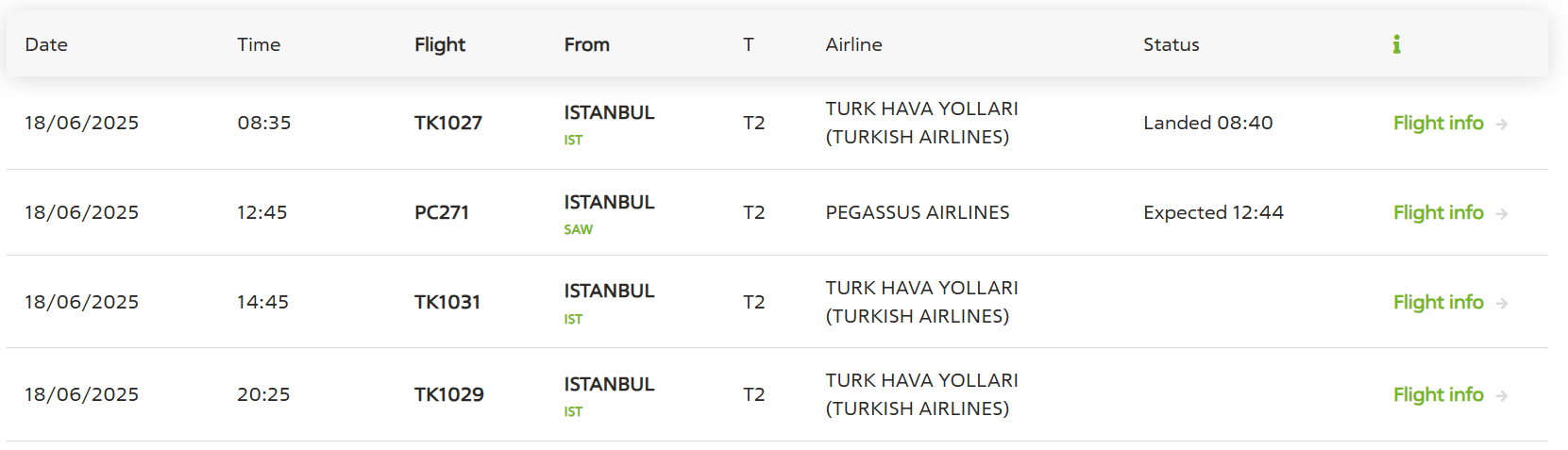Click the Landed 08:40 status

(1207, 123)
